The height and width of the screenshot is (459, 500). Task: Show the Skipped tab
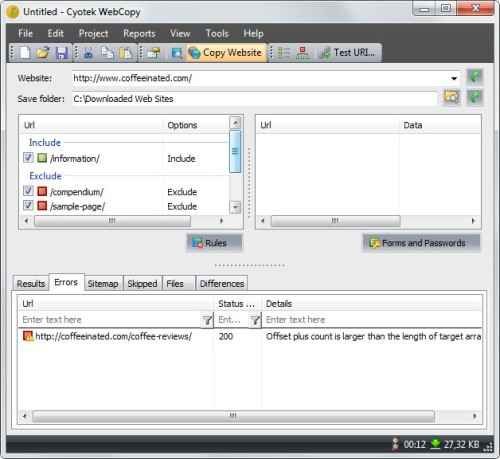[142, 284]
